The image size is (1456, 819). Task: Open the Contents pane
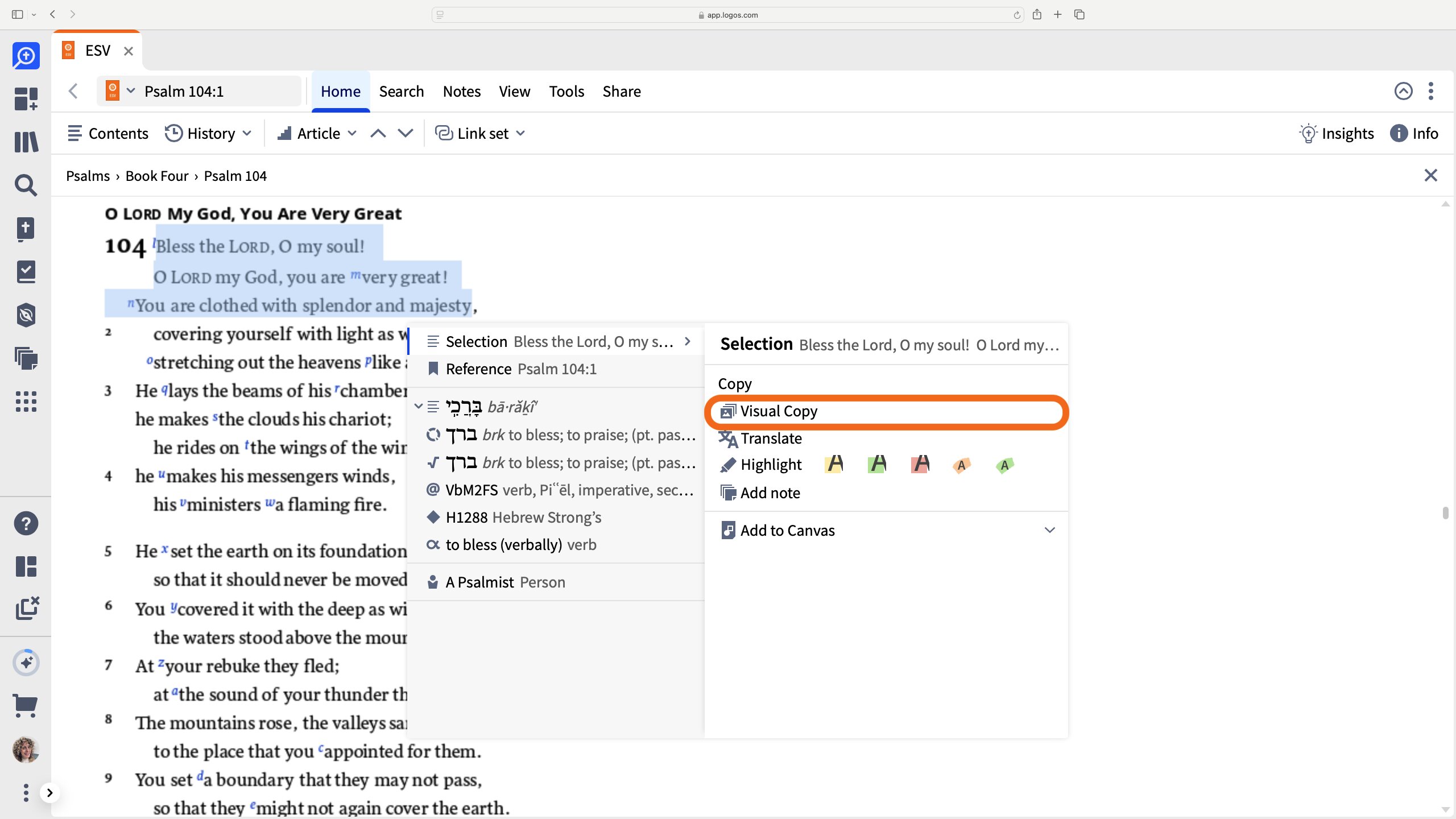(x=108, y=134)
